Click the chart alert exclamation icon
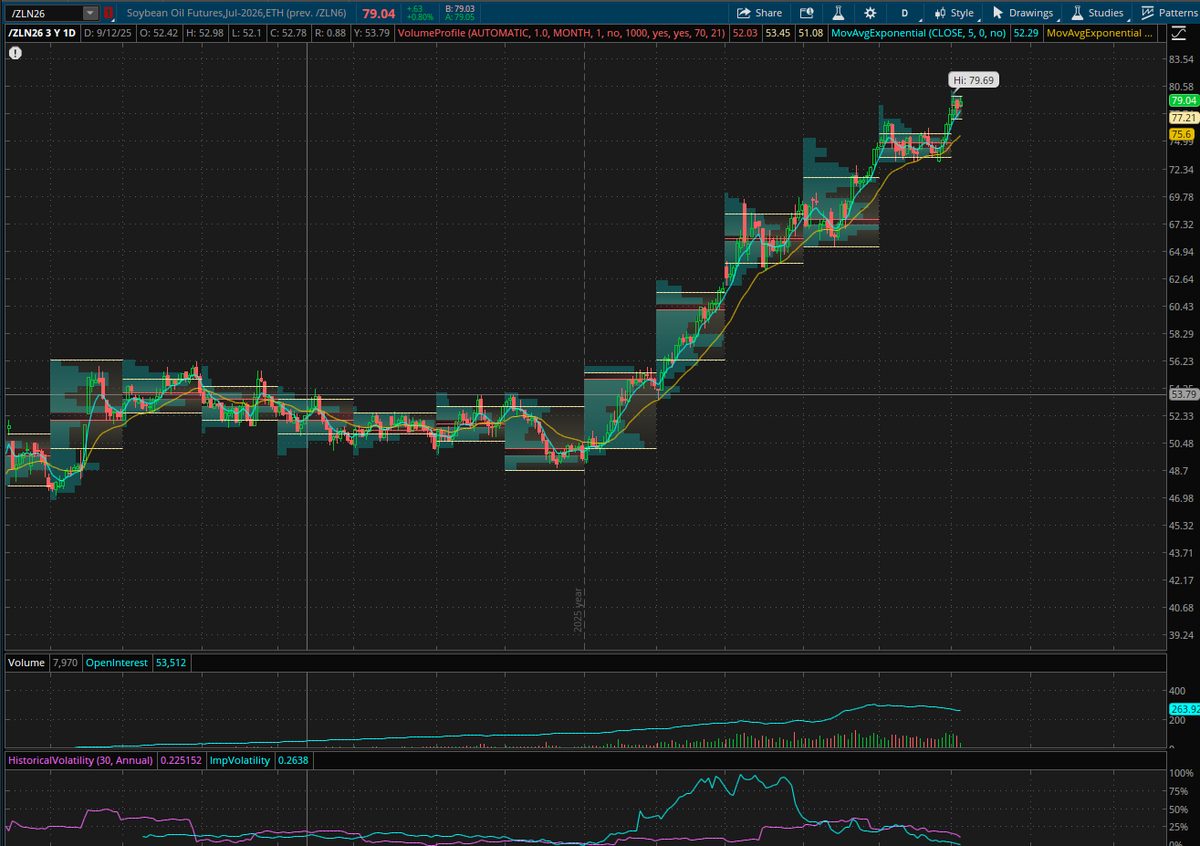Image resolution: width=1200 pixels, height=846 pixels. 14,51
